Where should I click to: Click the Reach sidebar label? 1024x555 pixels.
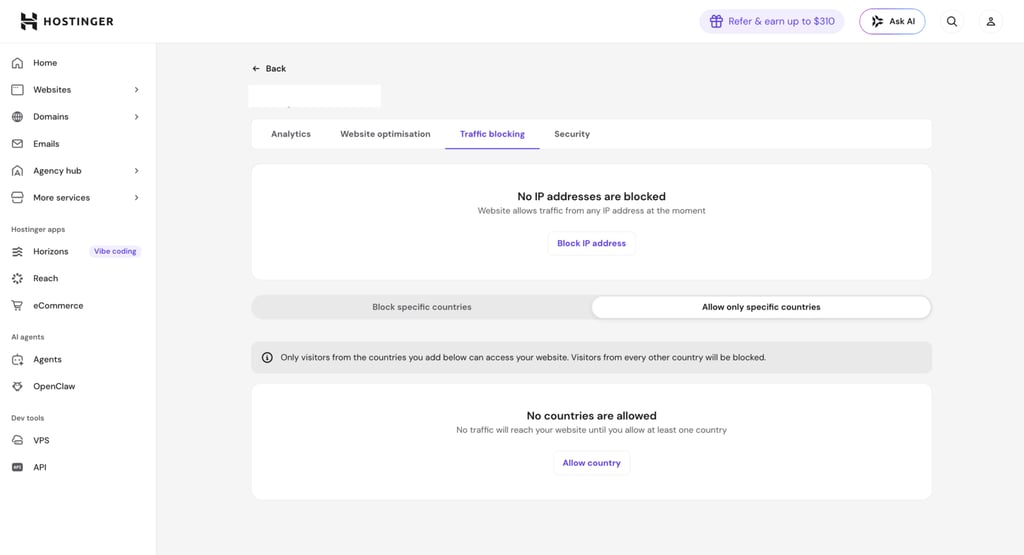click(46, 278)
